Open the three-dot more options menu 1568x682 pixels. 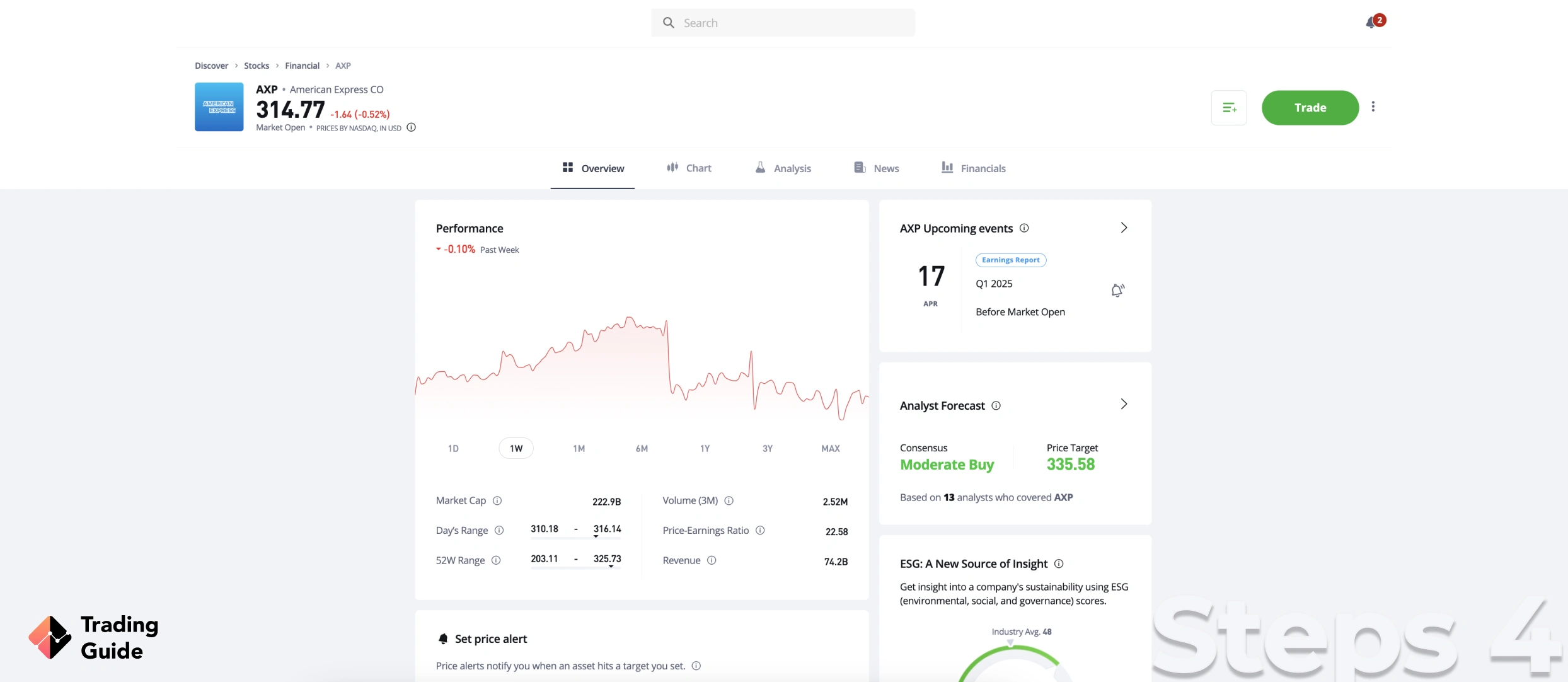1373,107
